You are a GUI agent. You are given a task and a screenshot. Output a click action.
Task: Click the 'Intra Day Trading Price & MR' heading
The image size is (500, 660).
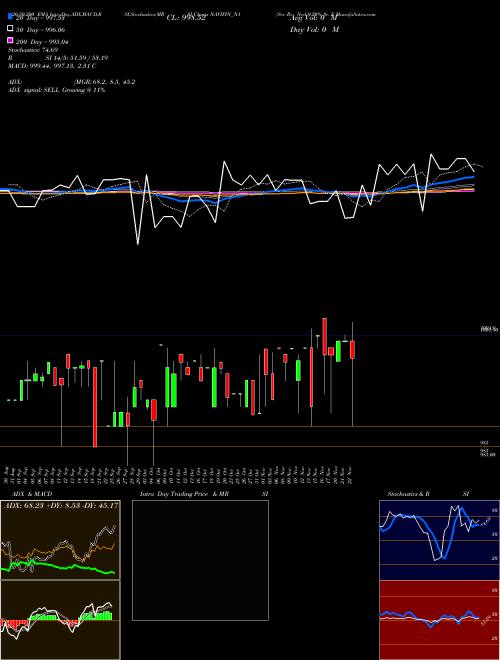click(184, 494)
